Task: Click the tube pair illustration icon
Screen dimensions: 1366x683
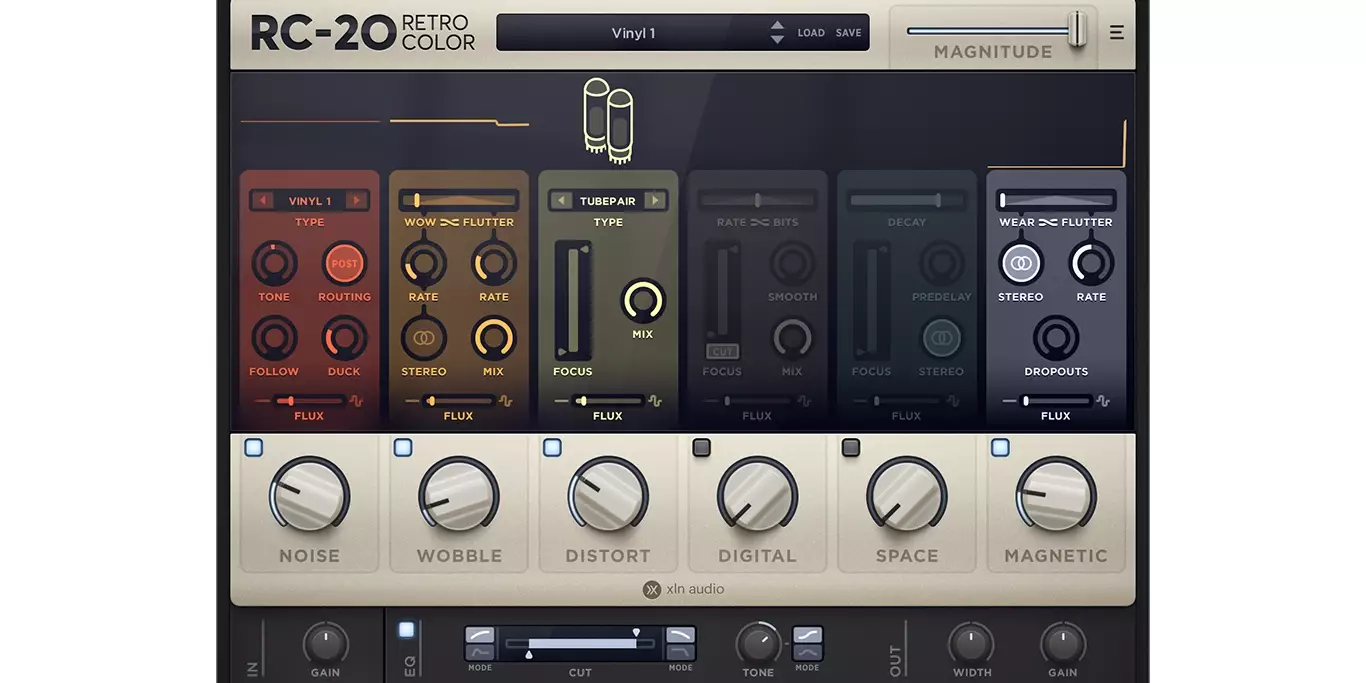Action: pos(608,120)
